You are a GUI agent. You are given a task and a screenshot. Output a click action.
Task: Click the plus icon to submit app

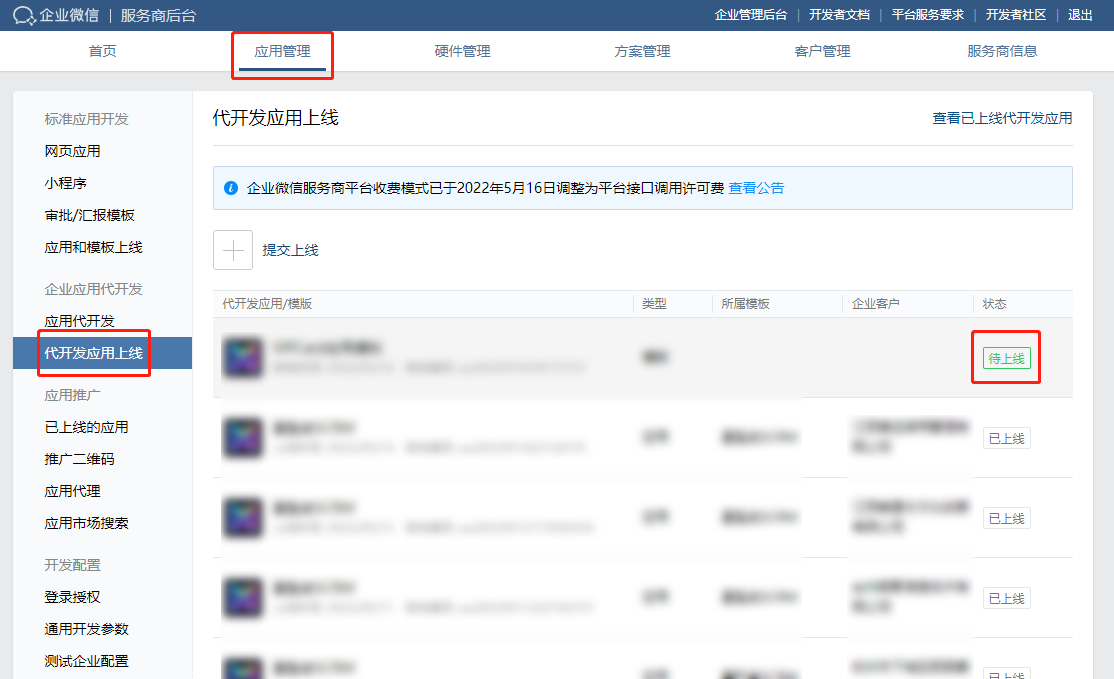click(232, 249)
